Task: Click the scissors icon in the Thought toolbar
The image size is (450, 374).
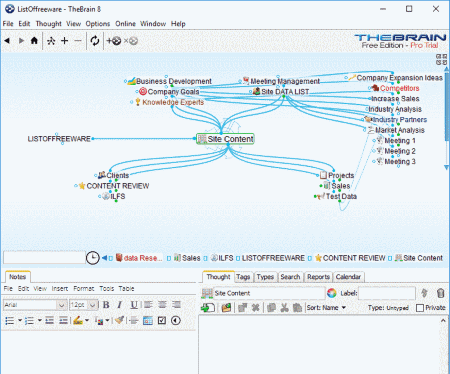Action: click(x=284, y=308)
